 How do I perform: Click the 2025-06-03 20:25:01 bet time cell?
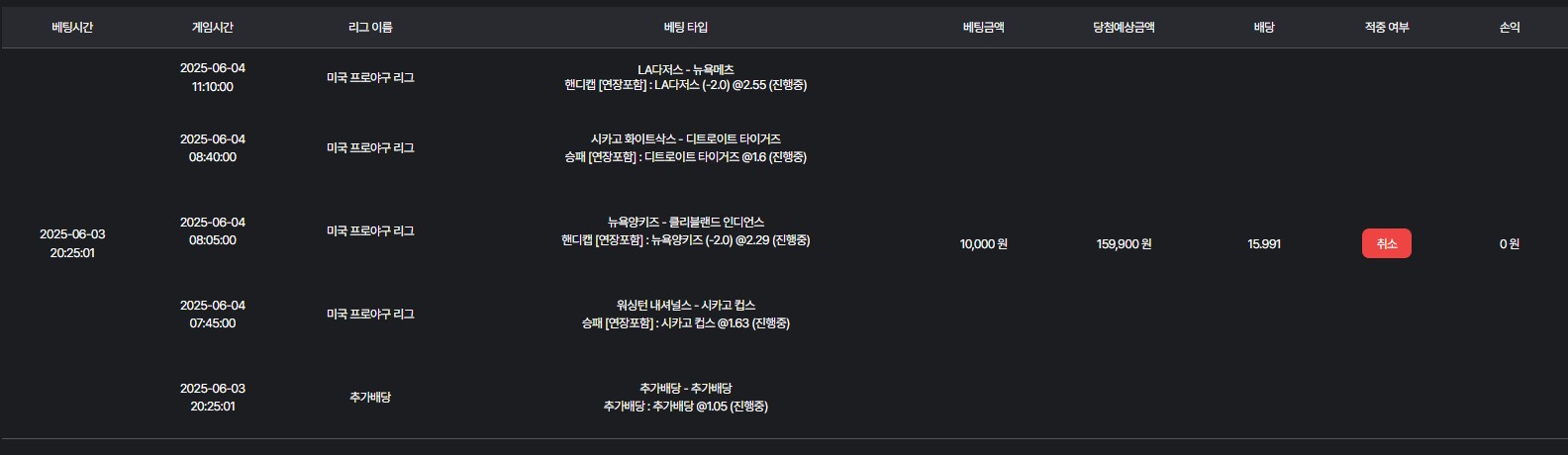click(72, 243)
